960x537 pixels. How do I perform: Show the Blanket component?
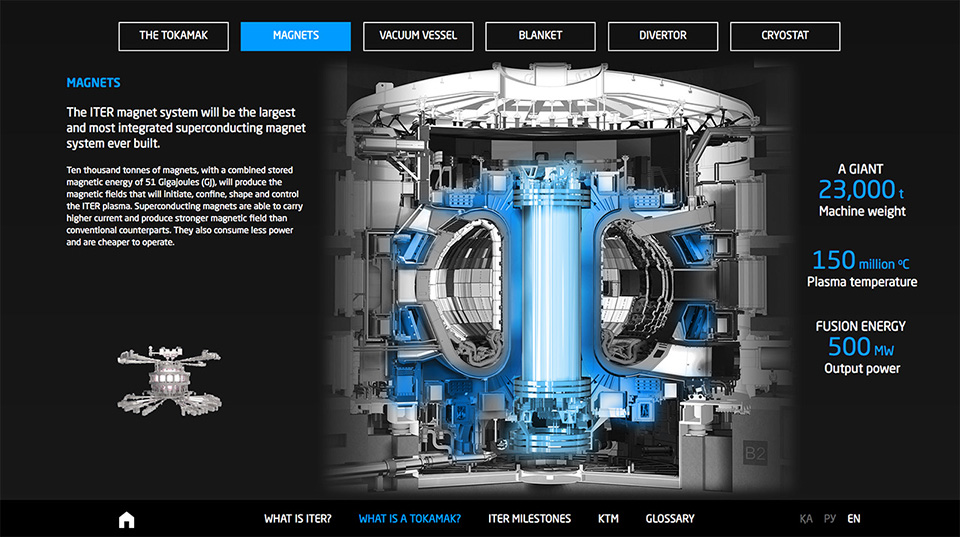(x=541, y=36)
